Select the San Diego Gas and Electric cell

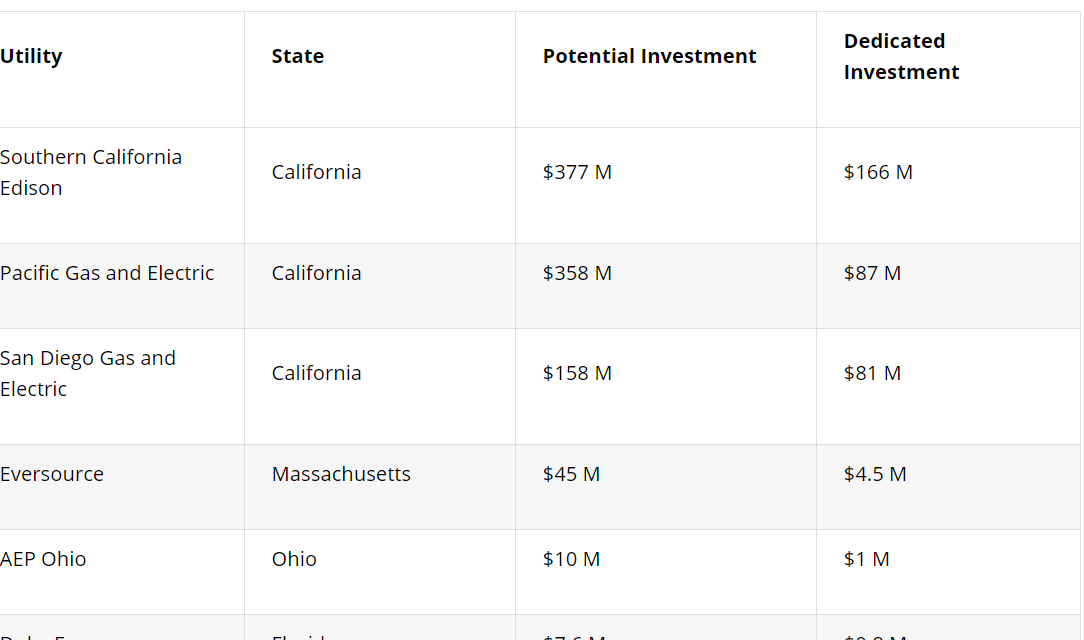[x=88, y=374]
